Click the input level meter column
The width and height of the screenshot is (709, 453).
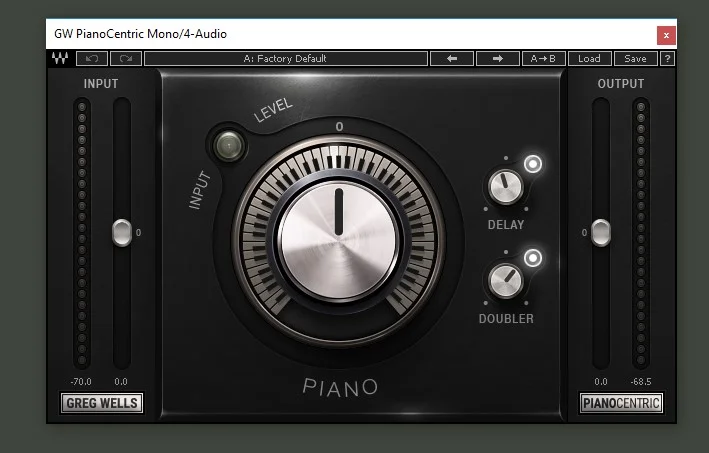pos(82,233)
